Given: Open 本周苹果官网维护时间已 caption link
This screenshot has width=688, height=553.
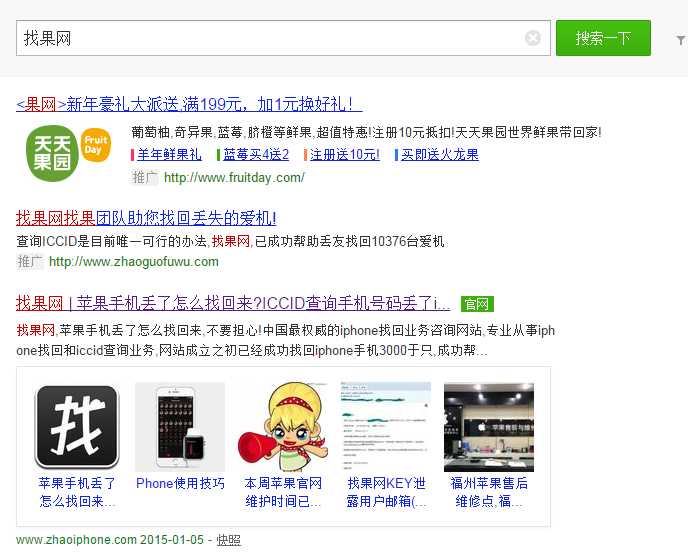Looking at the screenshot, I should (x=283, y=492).
